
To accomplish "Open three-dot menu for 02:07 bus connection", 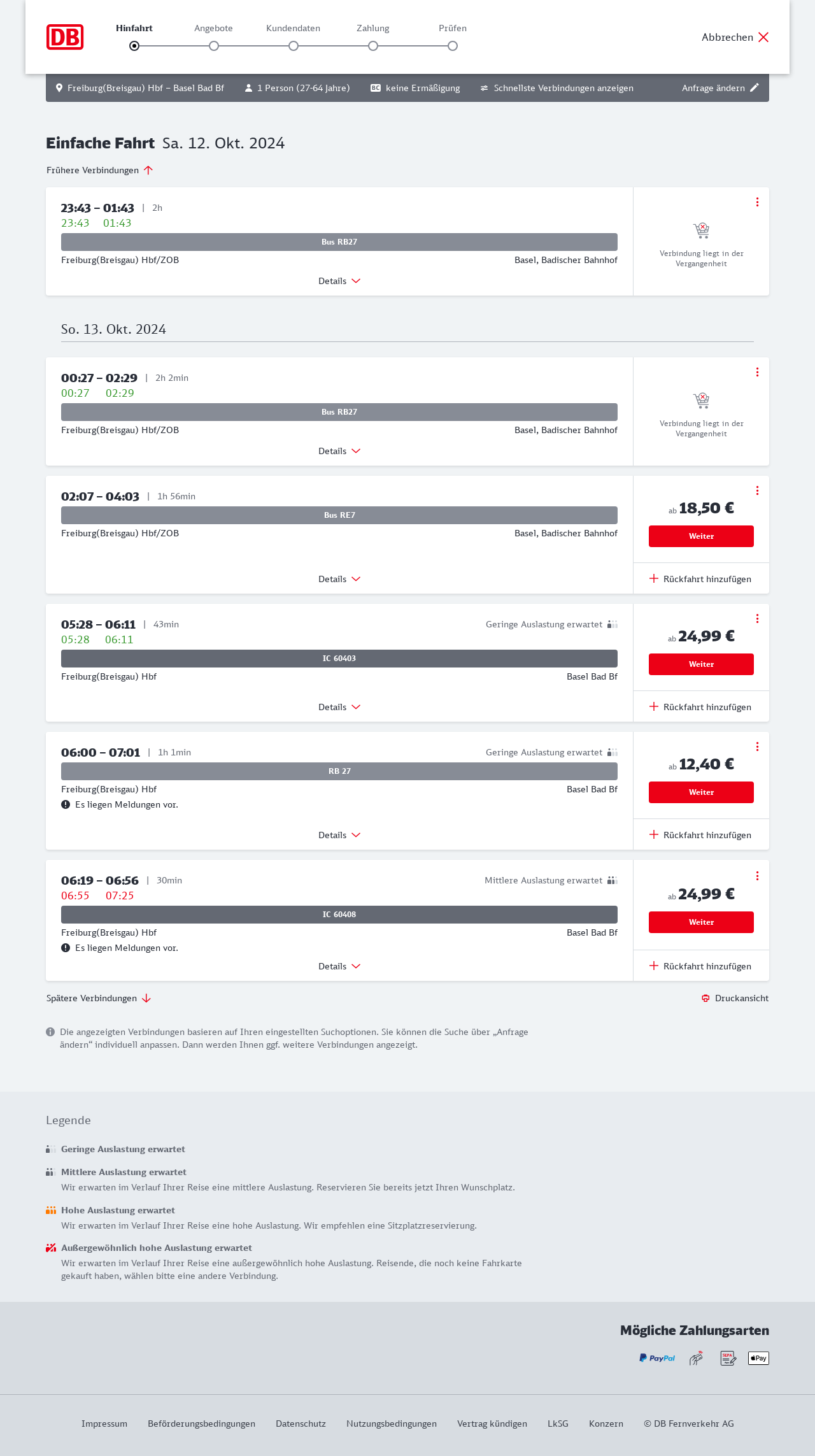I will [x=757, y=490].
